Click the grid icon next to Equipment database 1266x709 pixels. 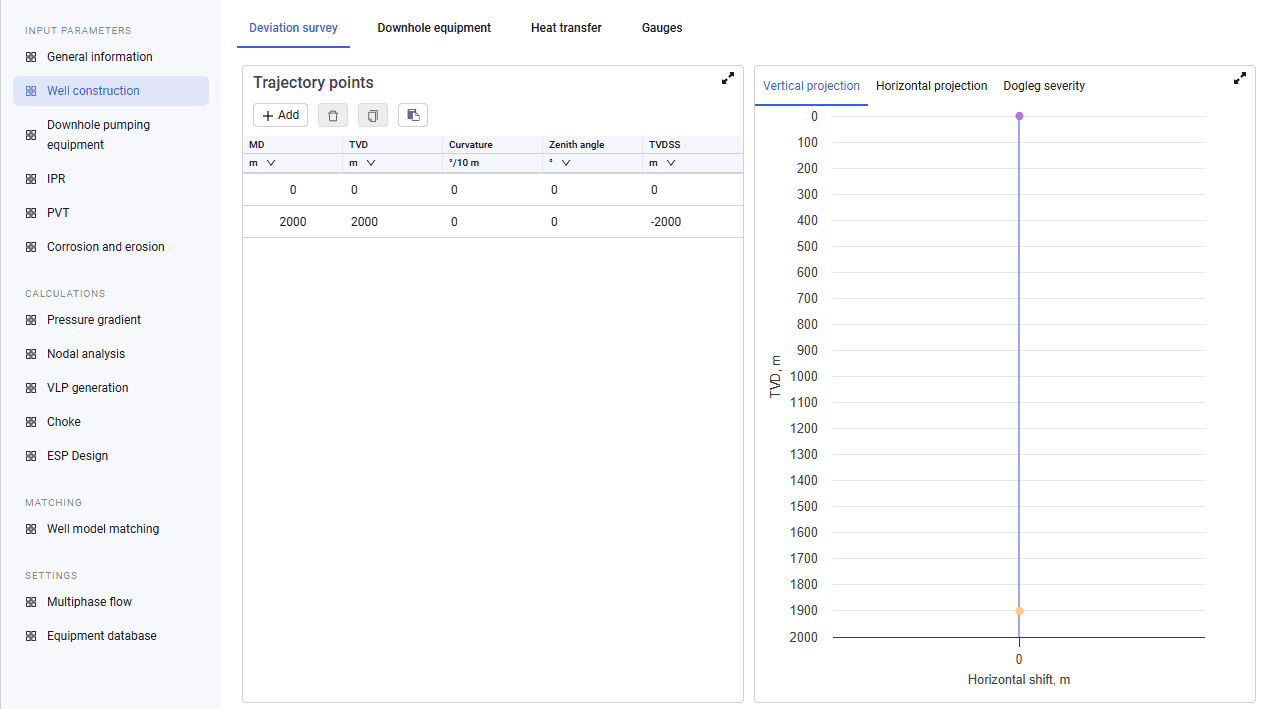[x=31, y=636]
